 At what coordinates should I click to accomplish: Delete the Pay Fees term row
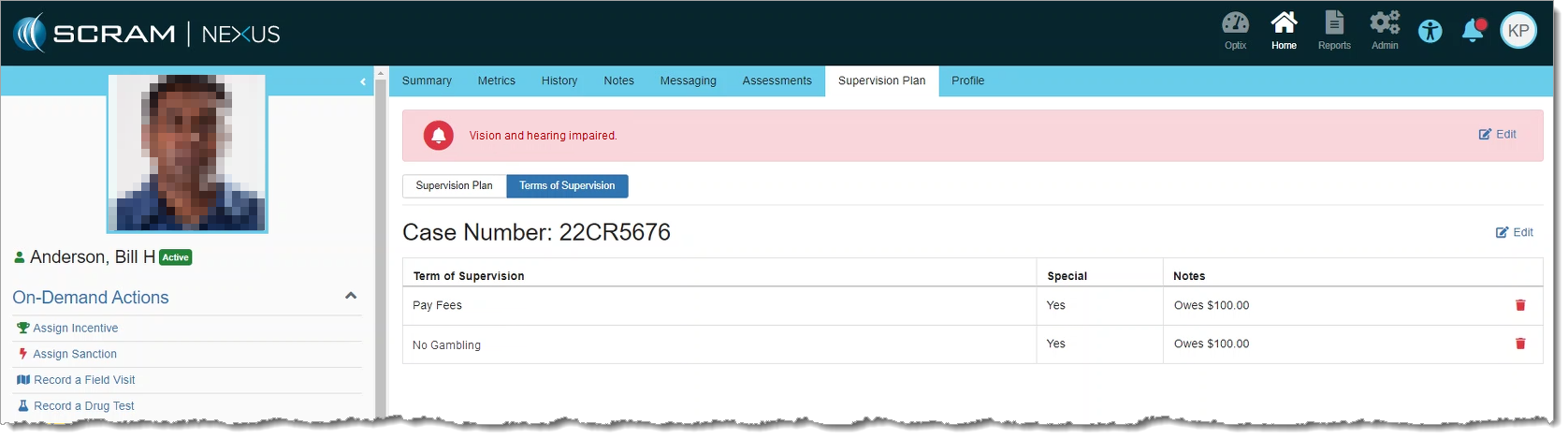pyautogui.click(x=1520, y=305)
